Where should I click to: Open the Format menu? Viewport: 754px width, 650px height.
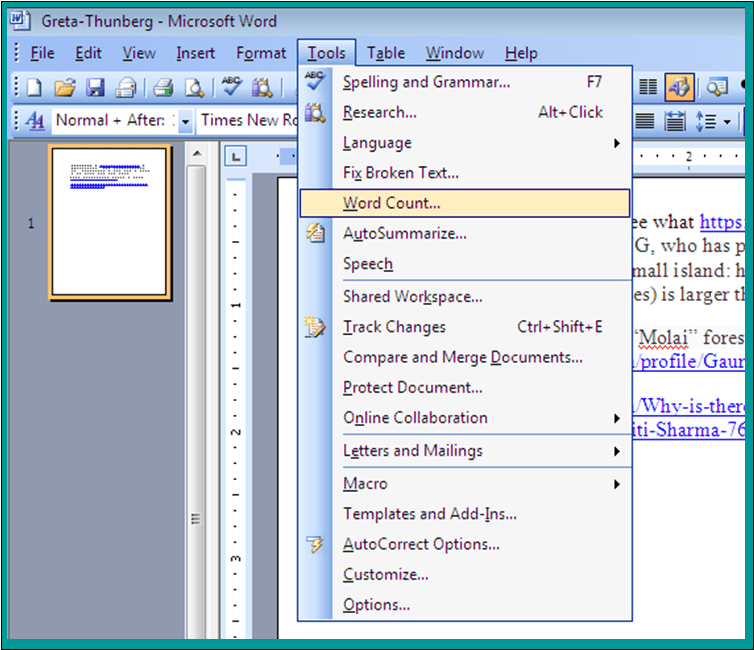point(261,53)
